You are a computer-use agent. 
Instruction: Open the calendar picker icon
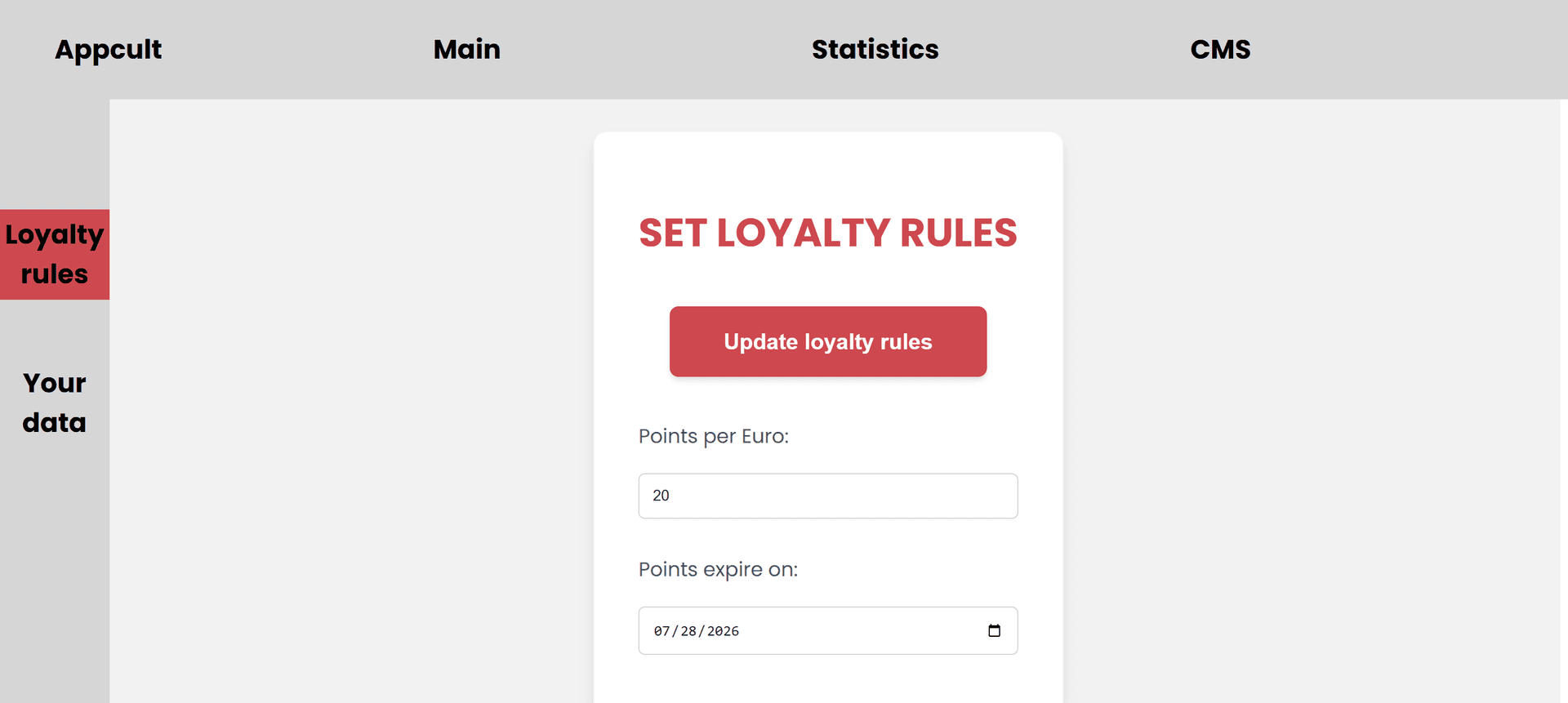point(994,630)
